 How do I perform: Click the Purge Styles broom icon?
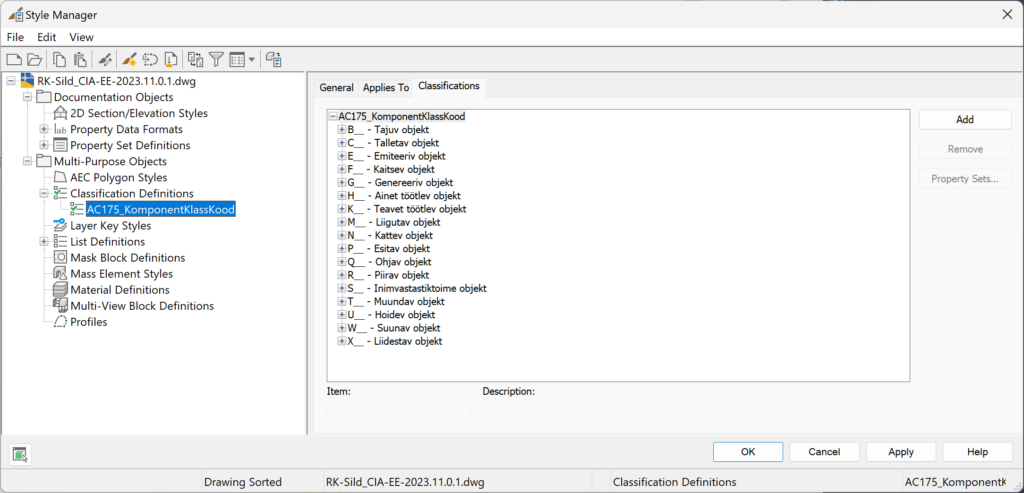pyautogui.click(x=170, y=60)
